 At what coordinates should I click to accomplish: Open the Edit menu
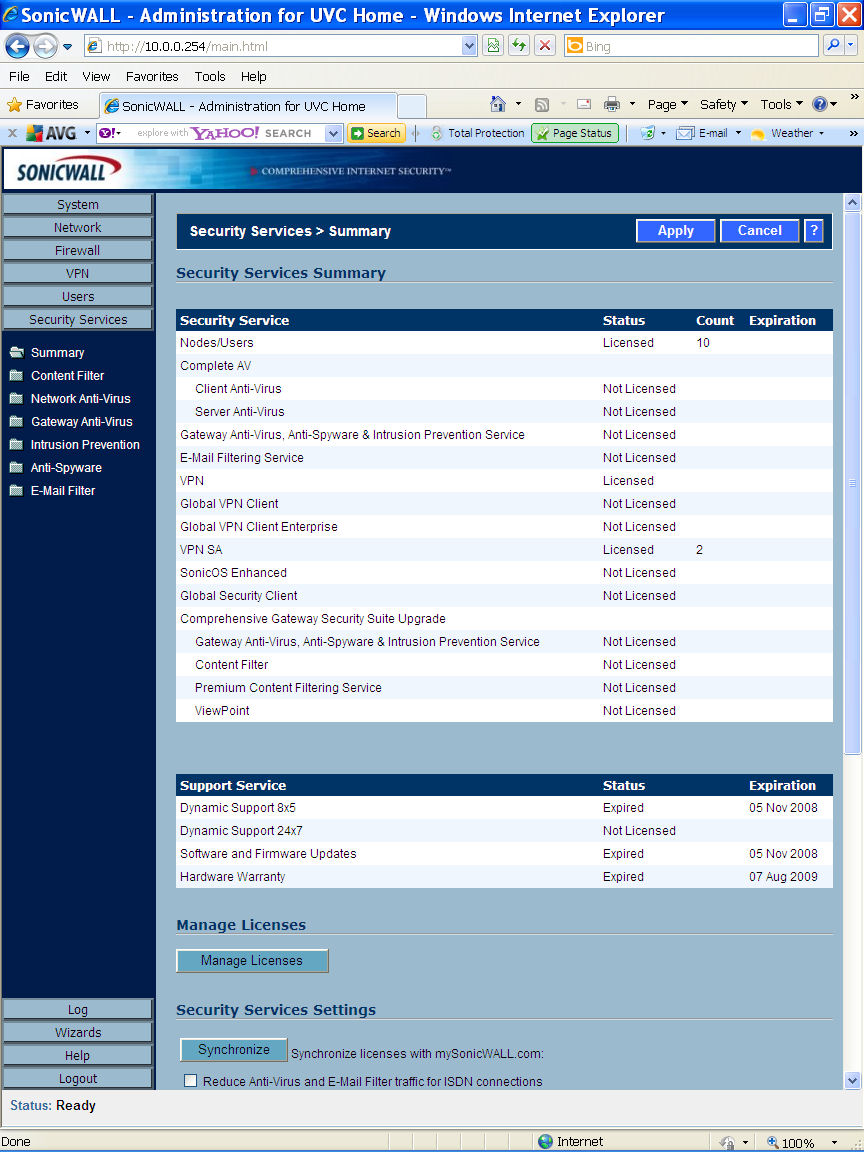(56, 76)
